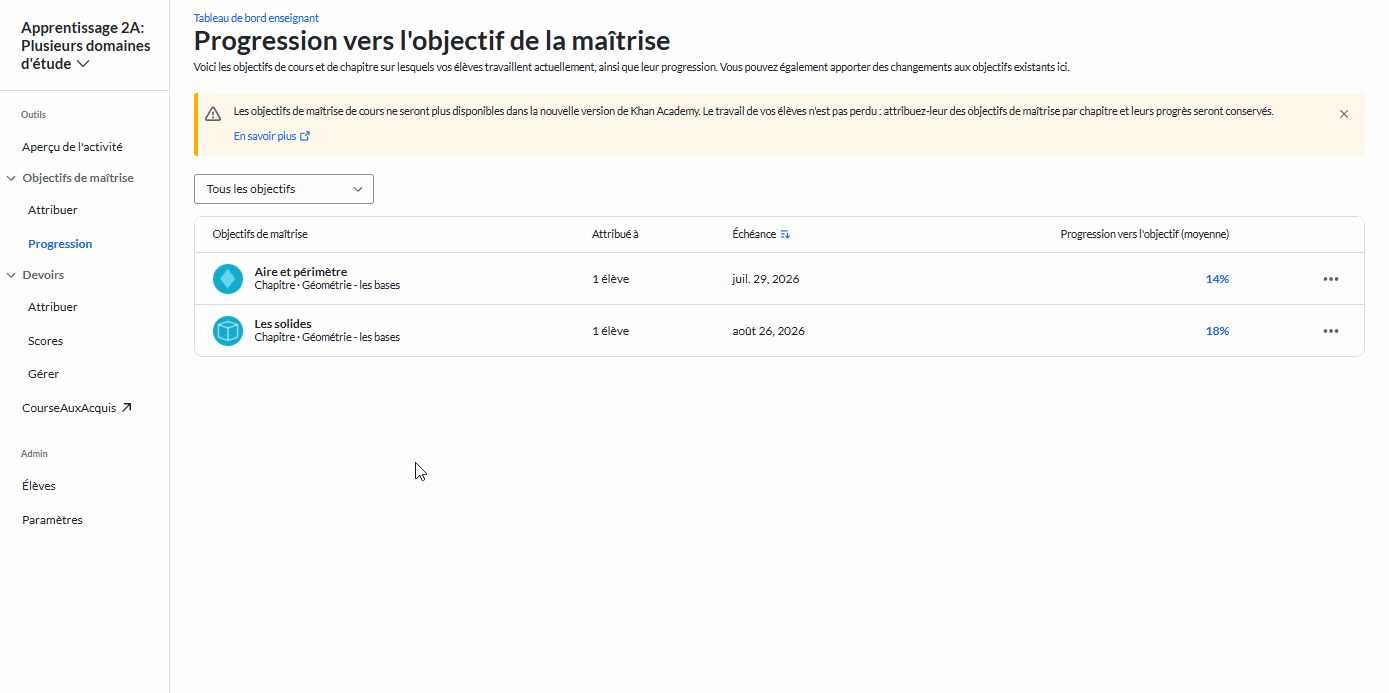
Task: Click the subtitle under Les solides
Action: point(327,338)
